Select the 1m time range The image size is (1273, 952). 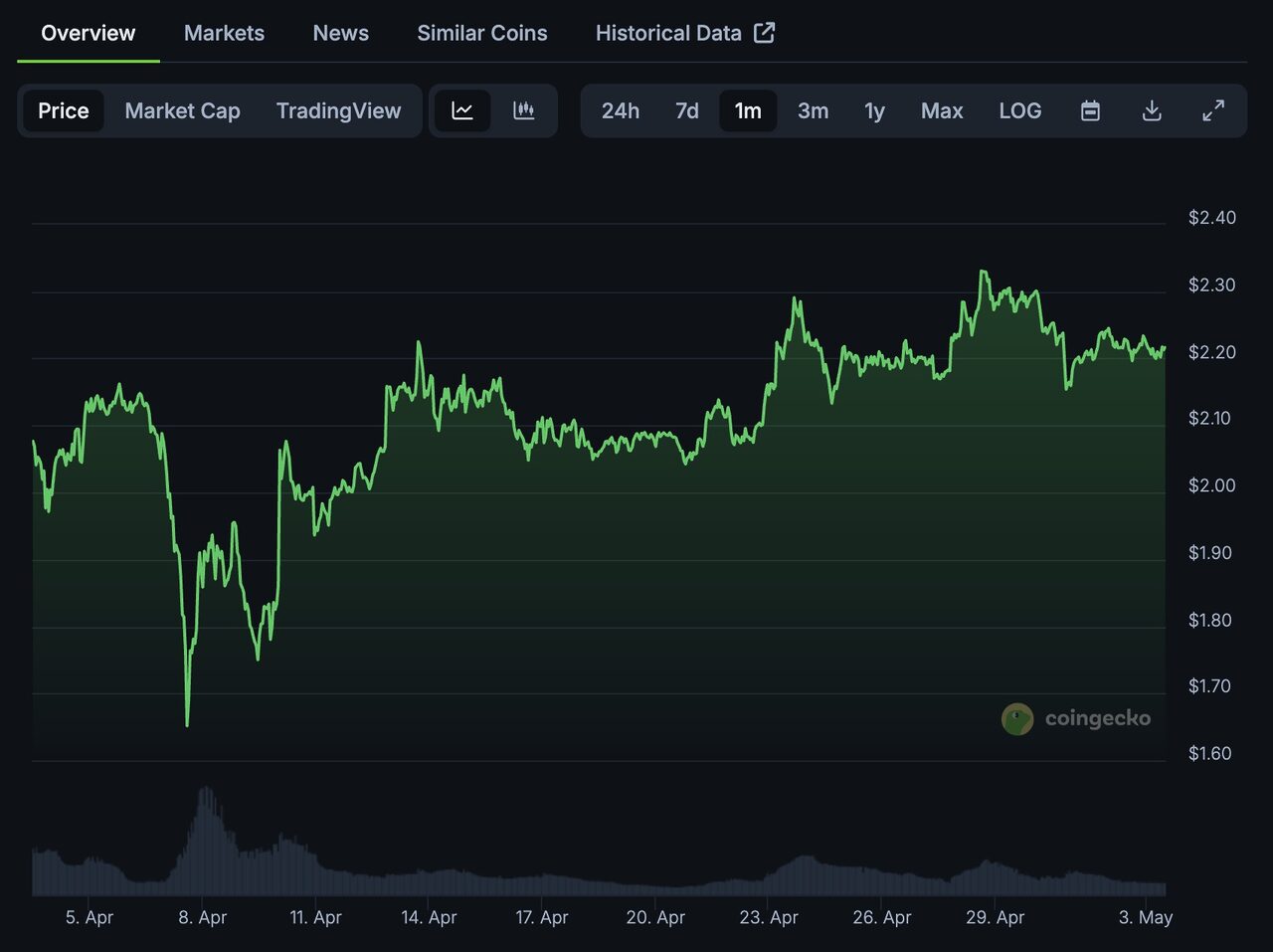(x=748, y=110)
